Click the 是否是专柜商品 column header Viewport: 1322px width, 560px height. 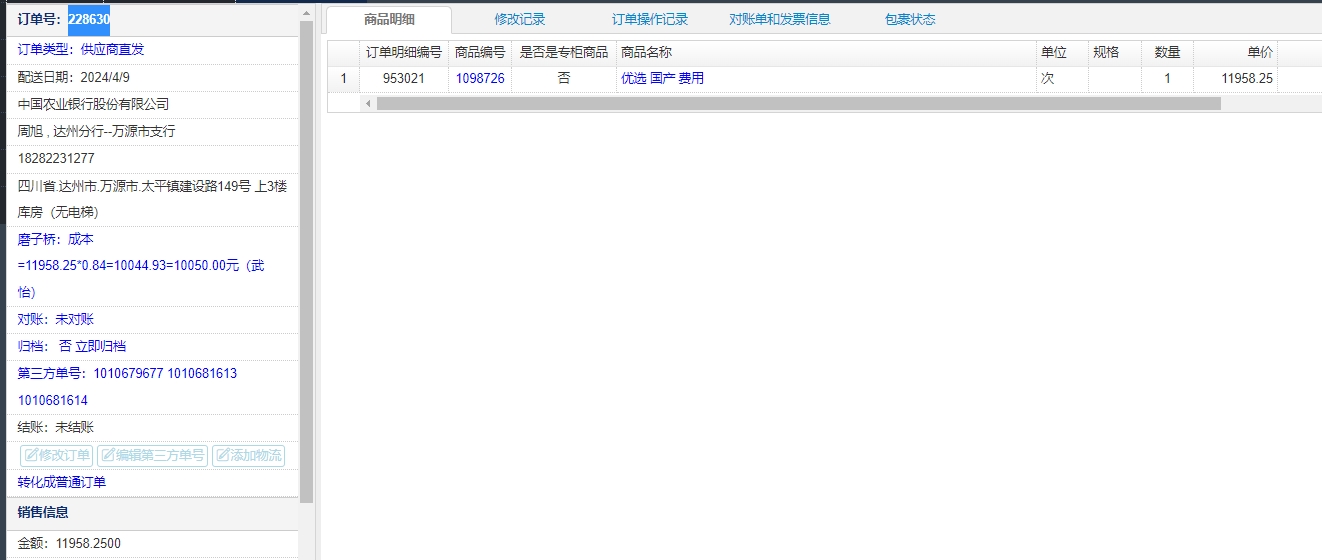pos(564,52)
